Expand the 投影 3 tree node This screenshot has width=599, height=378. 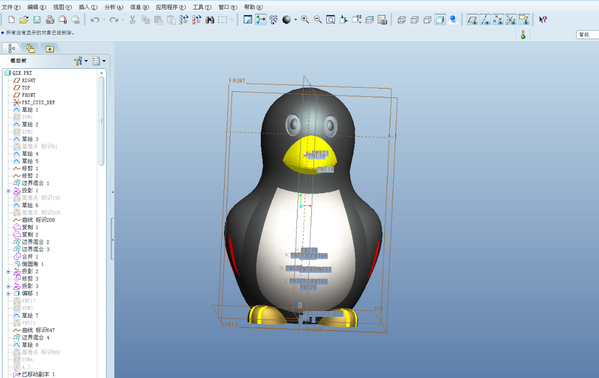[x=8, y=286]
